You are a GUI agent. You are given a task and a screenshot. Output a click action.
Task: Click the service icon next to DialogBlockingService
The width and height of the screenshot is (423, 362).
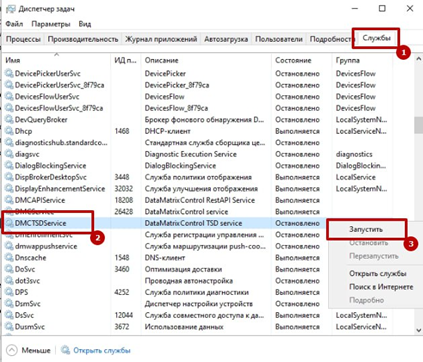9,165
